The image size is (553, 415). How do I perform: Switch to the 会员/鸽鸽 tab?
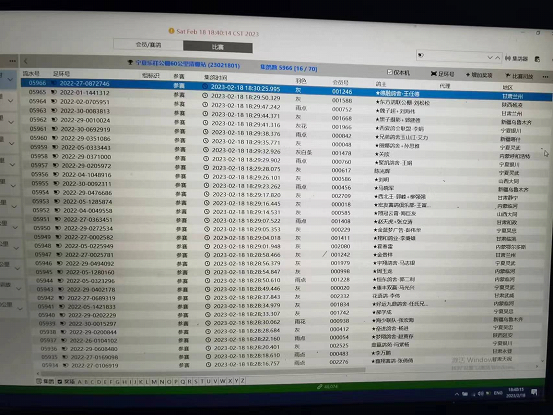pos(148,44)
